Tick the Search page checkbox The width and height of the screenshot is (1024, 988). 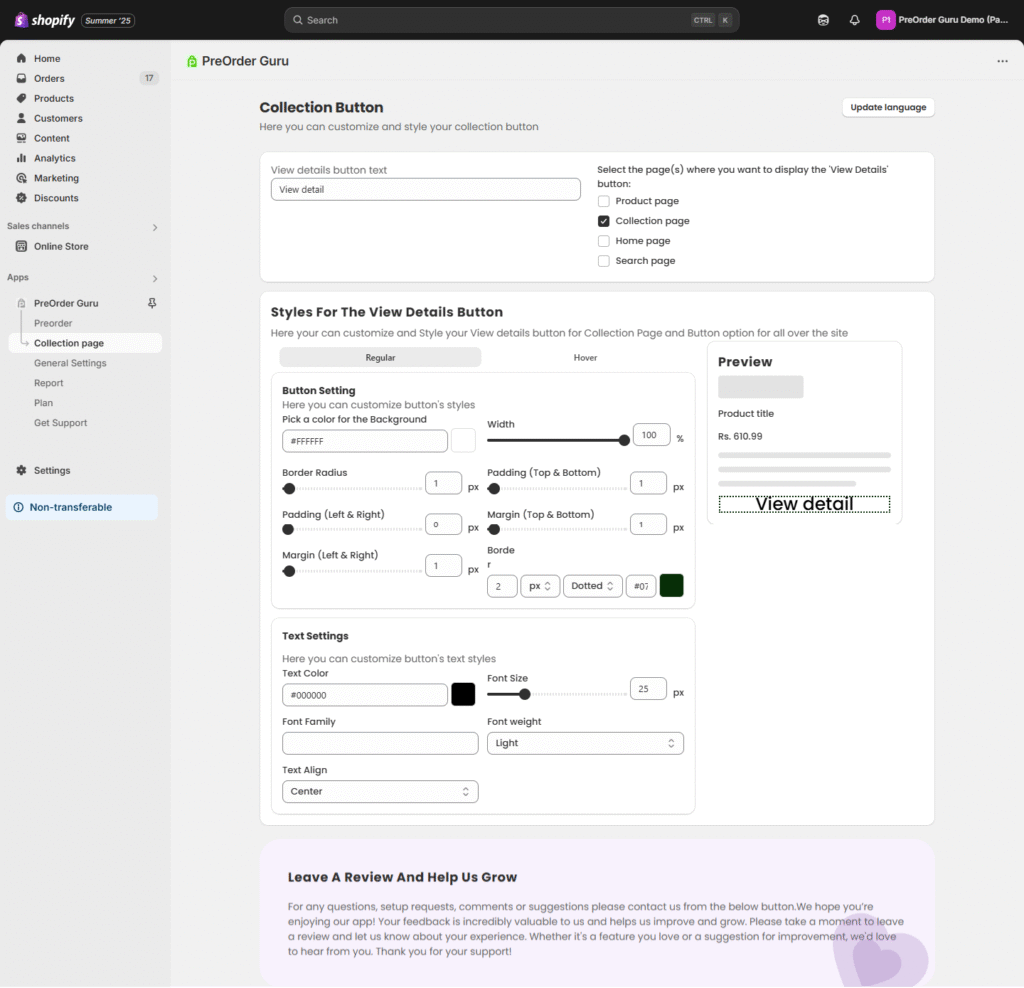[x=604, y=261]
